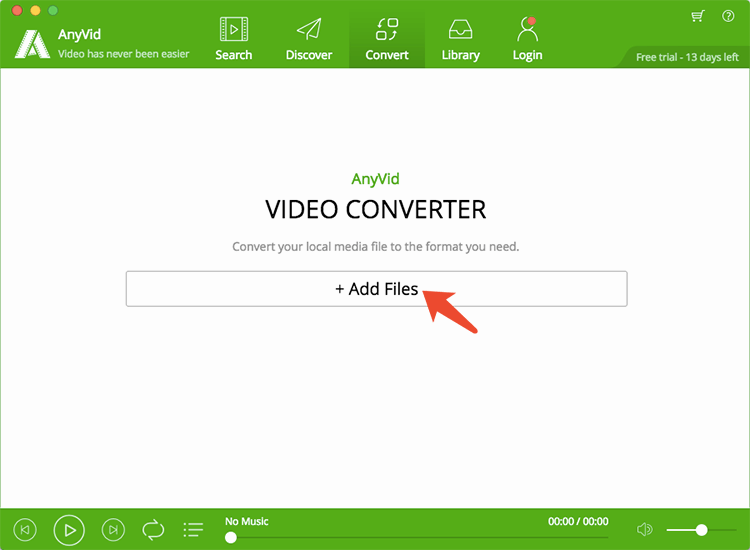
Task: Click the No Music track label
Action: click(246, 521)
